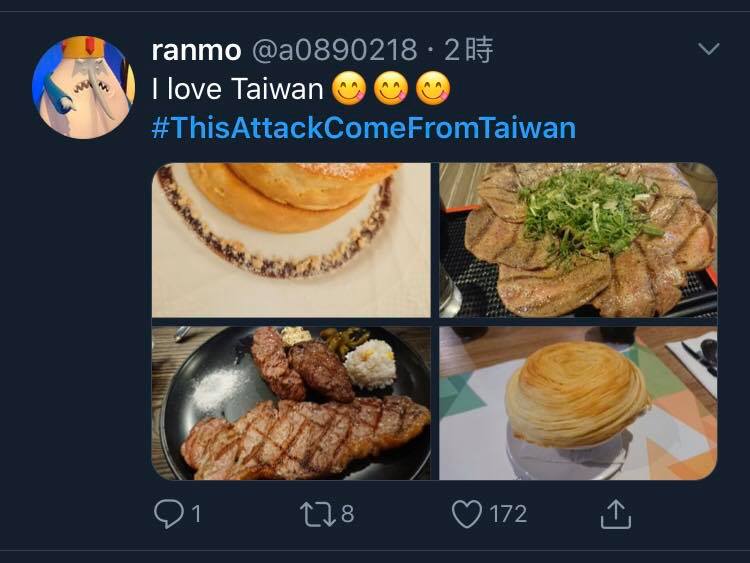Click the "I love Taiwan" tweet text

237,89
